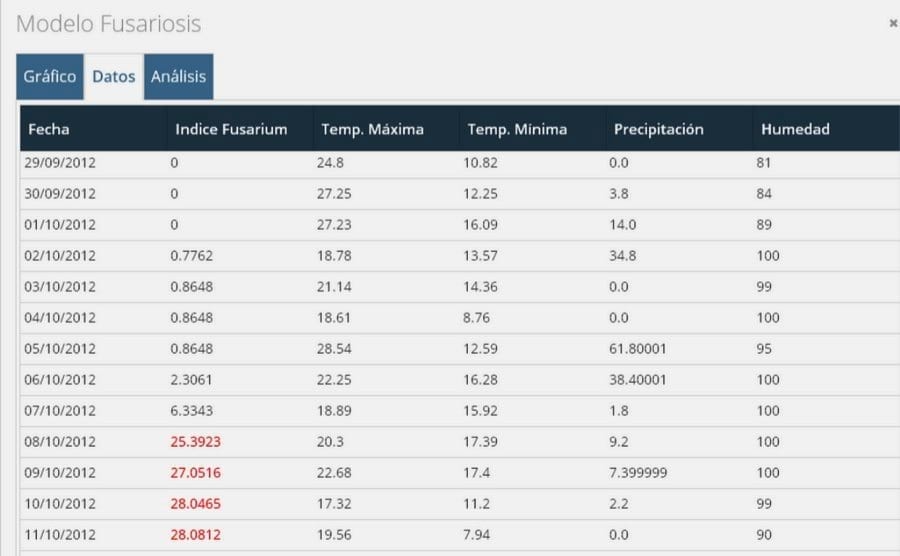Click min temperature value 7.94
The width and height of the screenshot is (900, 556).
[476, 534]
